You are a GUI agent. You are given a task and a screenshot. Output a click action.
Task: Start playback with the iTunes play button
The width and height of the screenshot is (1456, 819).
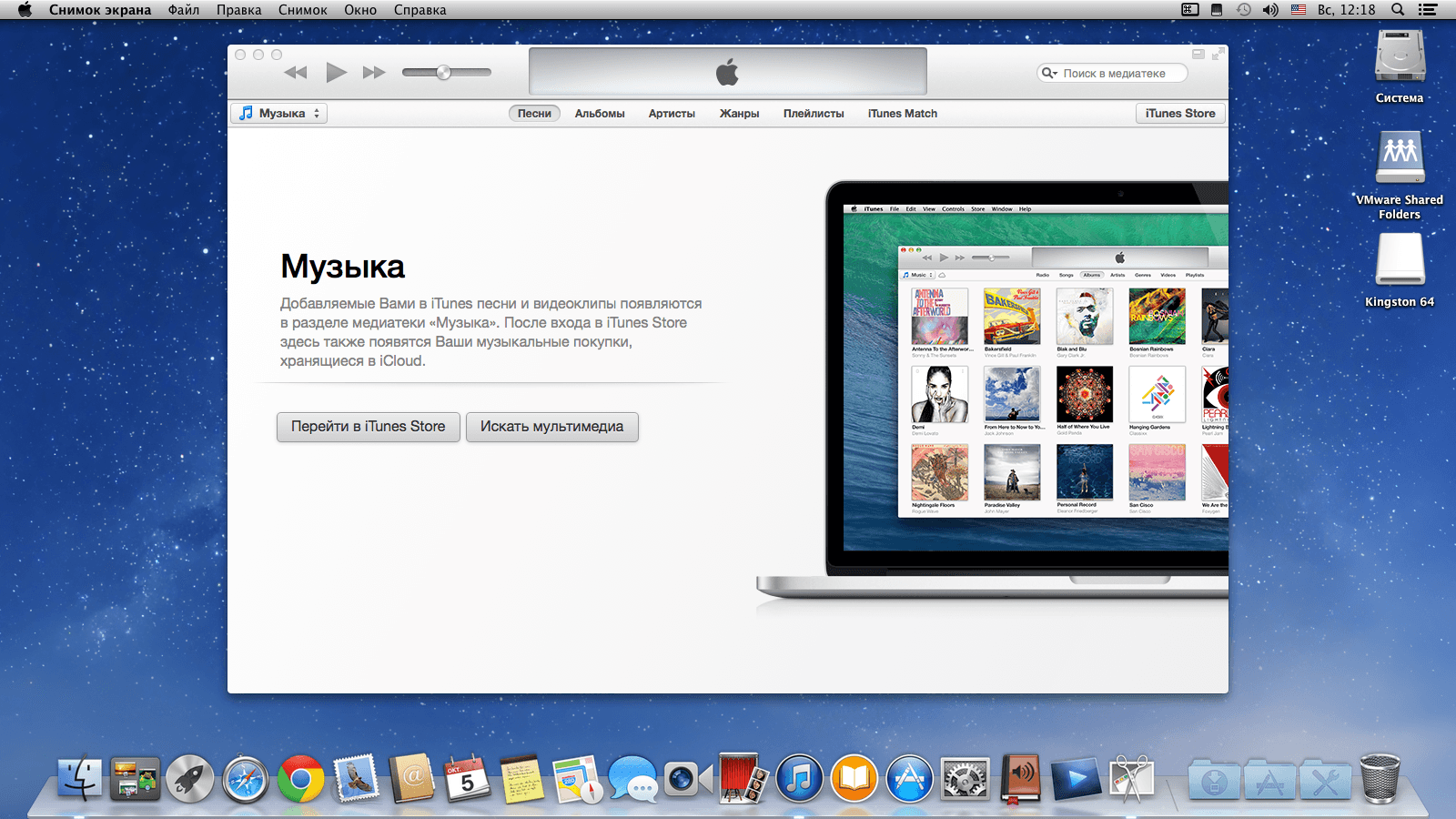336,72
